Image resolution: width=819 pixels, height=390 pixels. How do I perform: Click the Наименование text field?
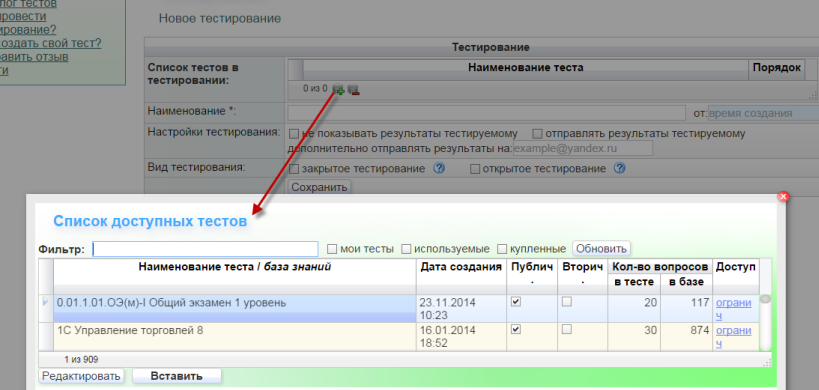pyautogui.click(x=486, y=113)
